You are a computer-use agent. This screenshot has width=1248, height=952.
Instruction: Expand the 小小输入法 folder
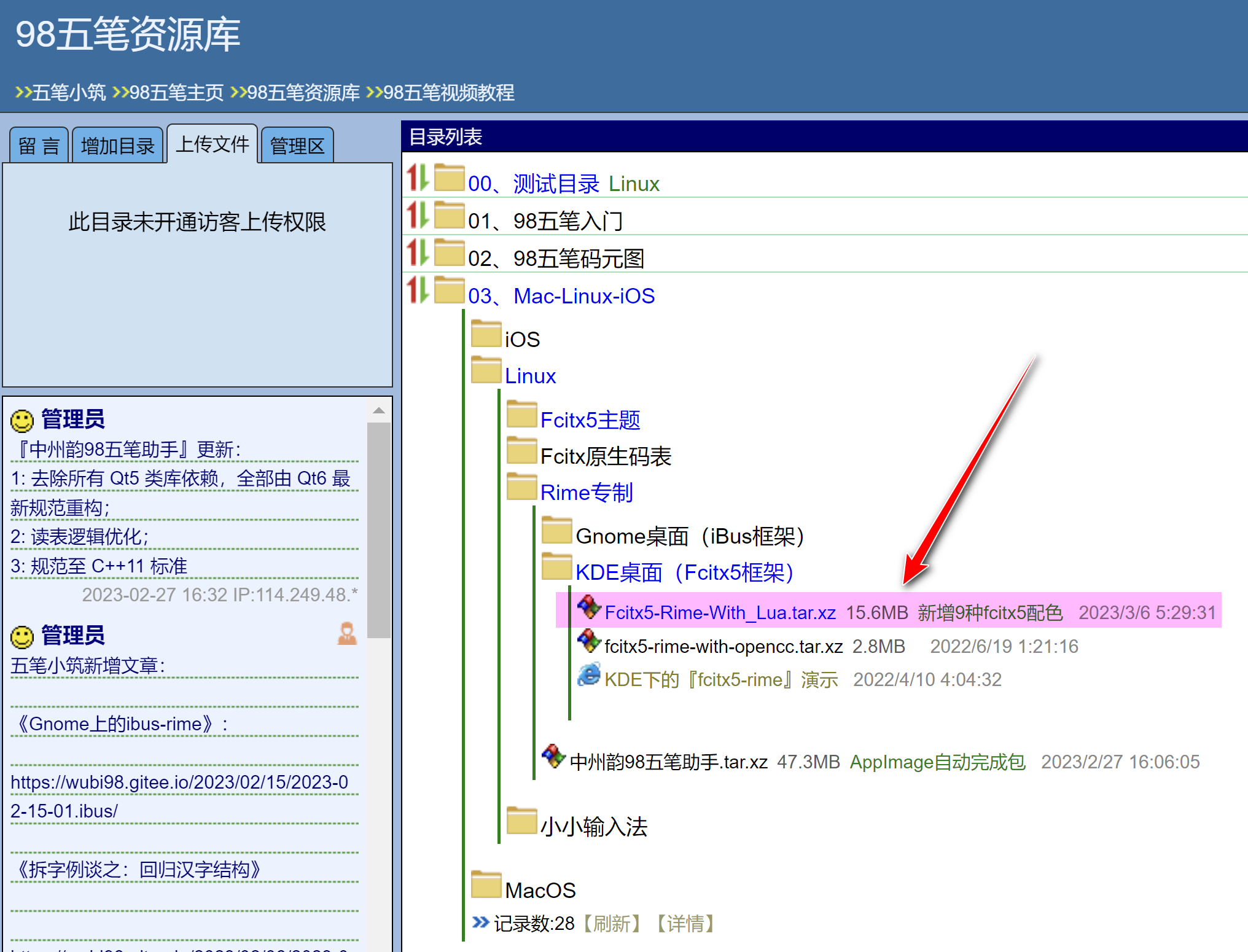pyautogui.click(x=594, y=827)
